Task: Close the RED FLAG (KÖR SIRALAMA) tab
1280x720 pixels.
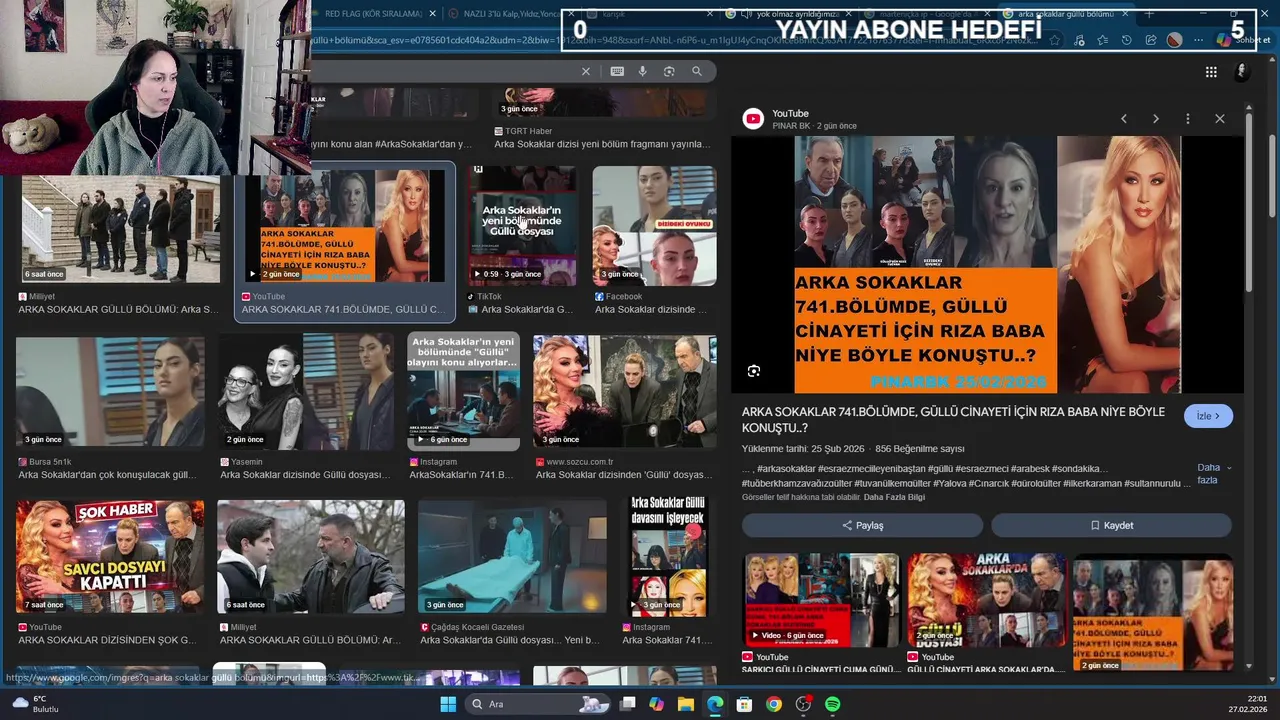Action: (433, 14)
